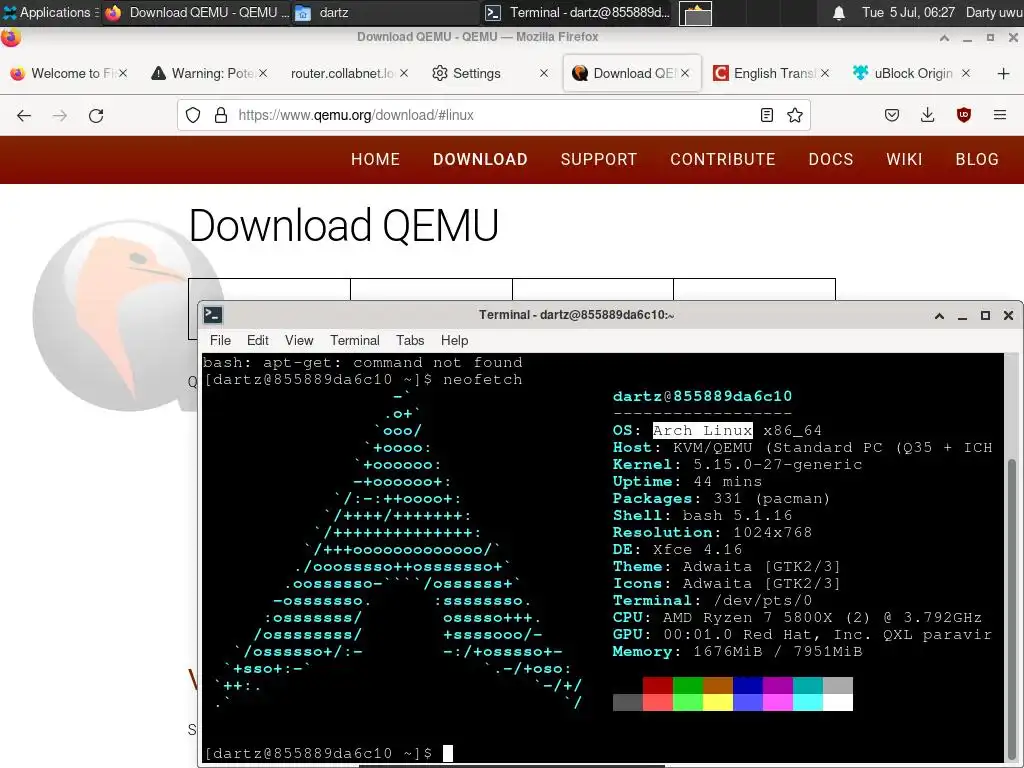The image size is (1024, 768).
Task: Click the 'Download QEMU' page heading
Action: 344,225
